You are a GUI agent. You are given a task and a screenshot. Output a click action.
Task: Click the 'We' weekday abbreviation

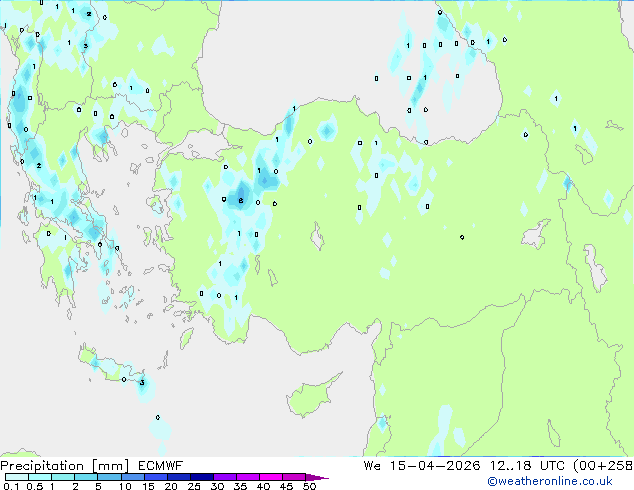pos(372,466)
